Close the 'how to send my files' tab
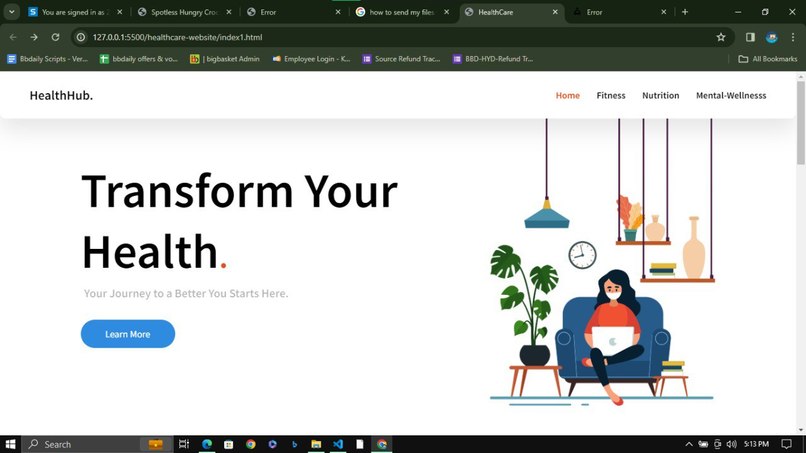The height and width of the screenshot is (453, 806). [x=446, y=12]
